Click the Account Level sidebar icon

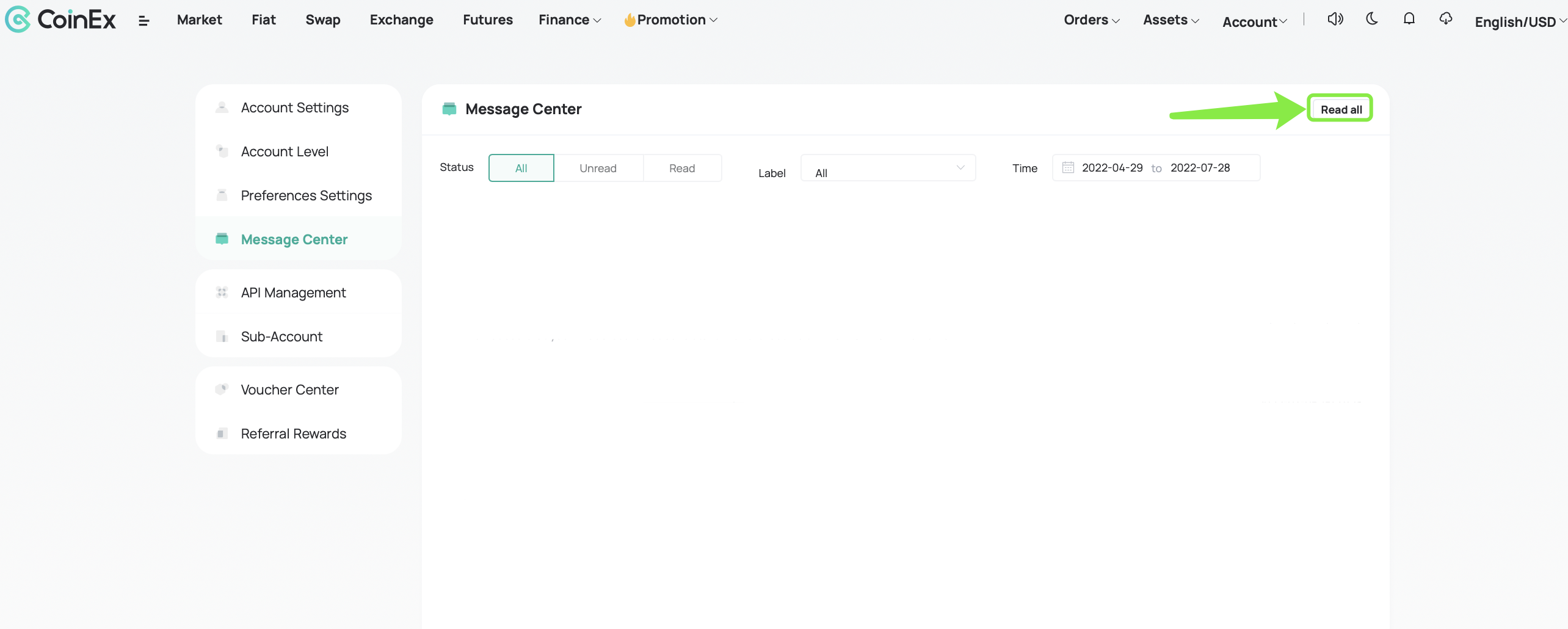[x=222, y=151]
